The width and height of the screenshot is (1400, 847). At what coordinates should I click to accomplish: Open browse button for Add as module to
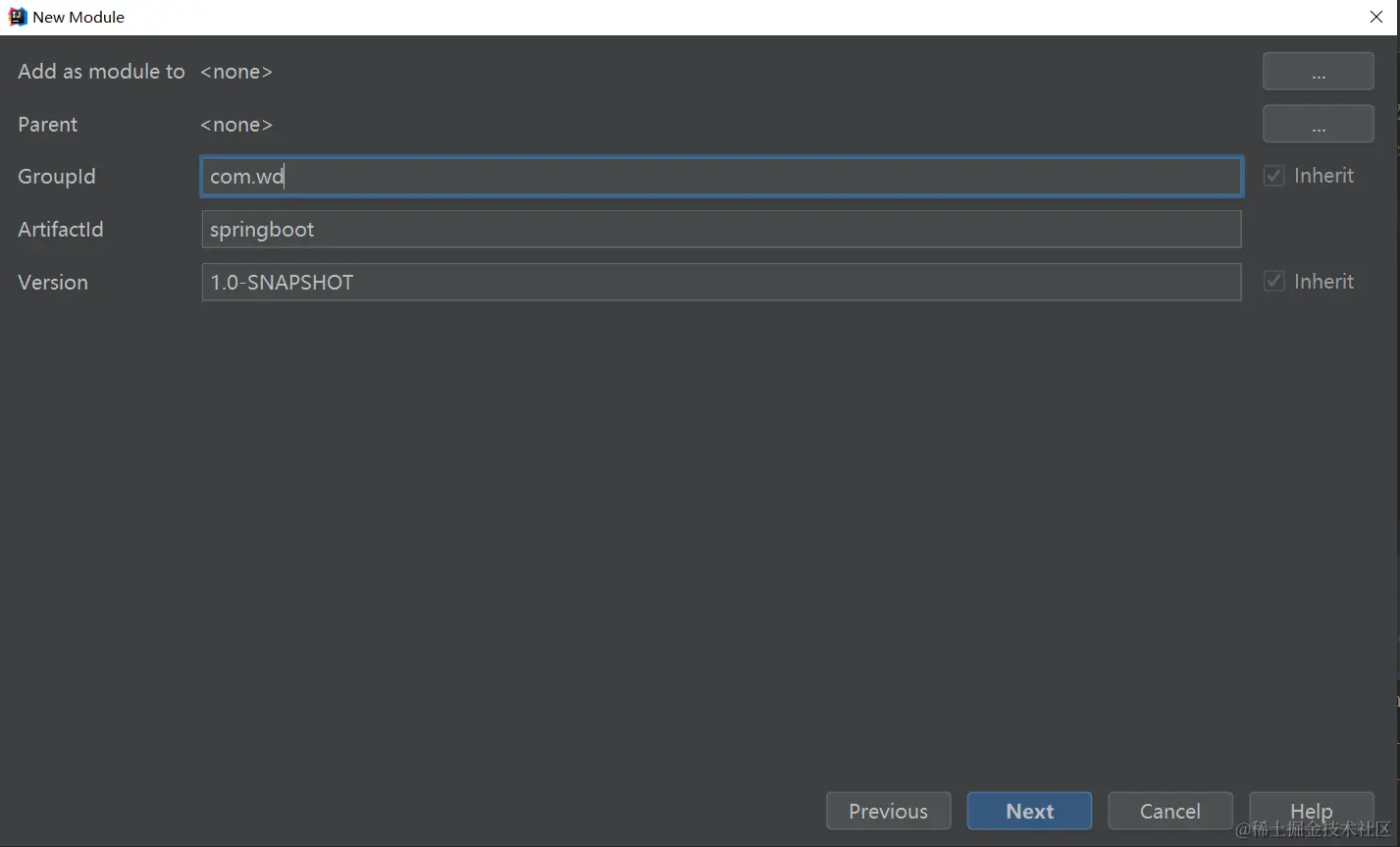(x=1318, y=72)
